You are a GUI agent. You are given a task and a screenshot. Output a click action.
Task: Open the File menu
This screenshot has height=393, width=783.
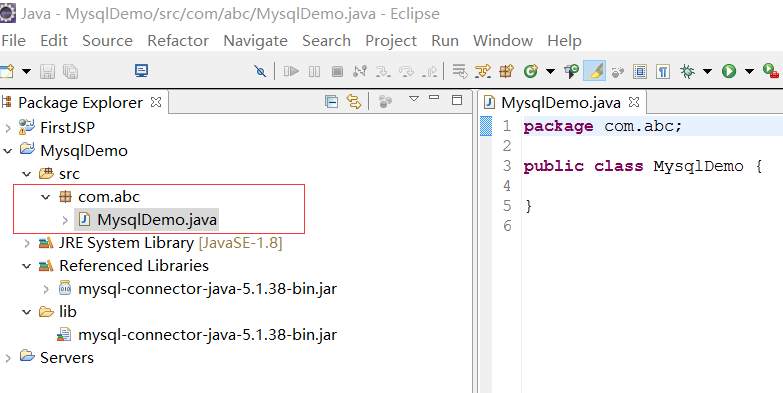point(13,40)
